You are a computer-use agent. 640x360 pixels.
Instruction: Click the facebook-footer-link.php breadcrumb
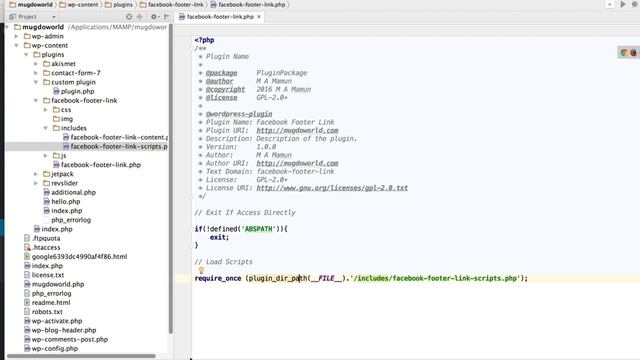tap(248, 4)
